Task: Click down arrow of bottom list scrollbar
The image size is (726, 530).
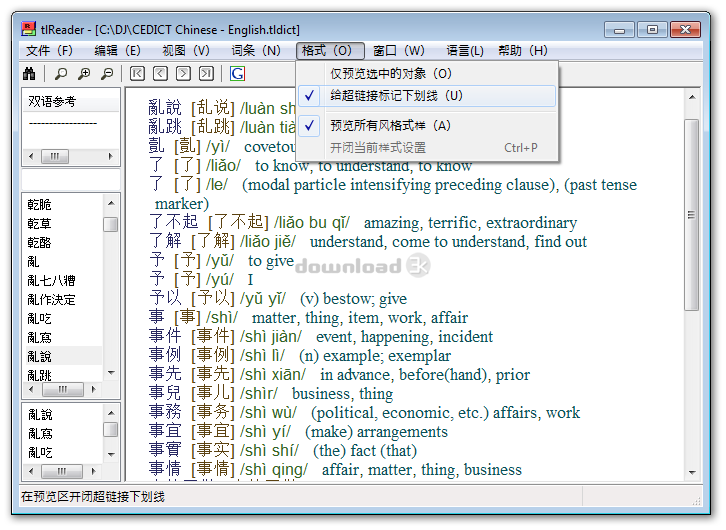Action: [x=111, y=455]
